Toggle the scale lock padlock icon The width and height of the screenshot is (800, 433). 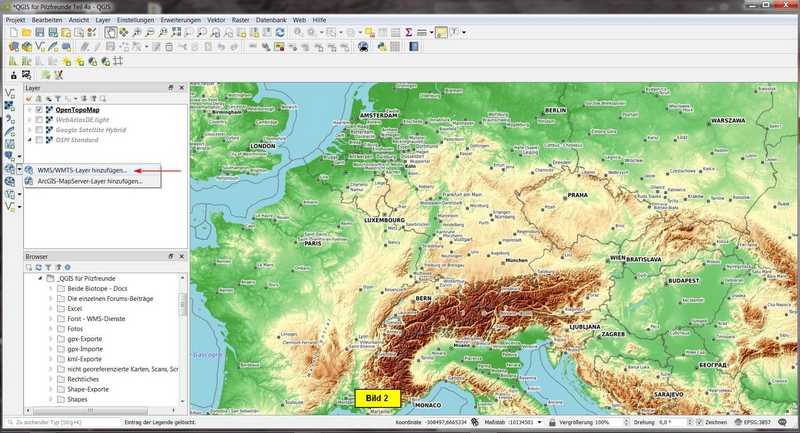pyautogui.click(x=552, y=422)
